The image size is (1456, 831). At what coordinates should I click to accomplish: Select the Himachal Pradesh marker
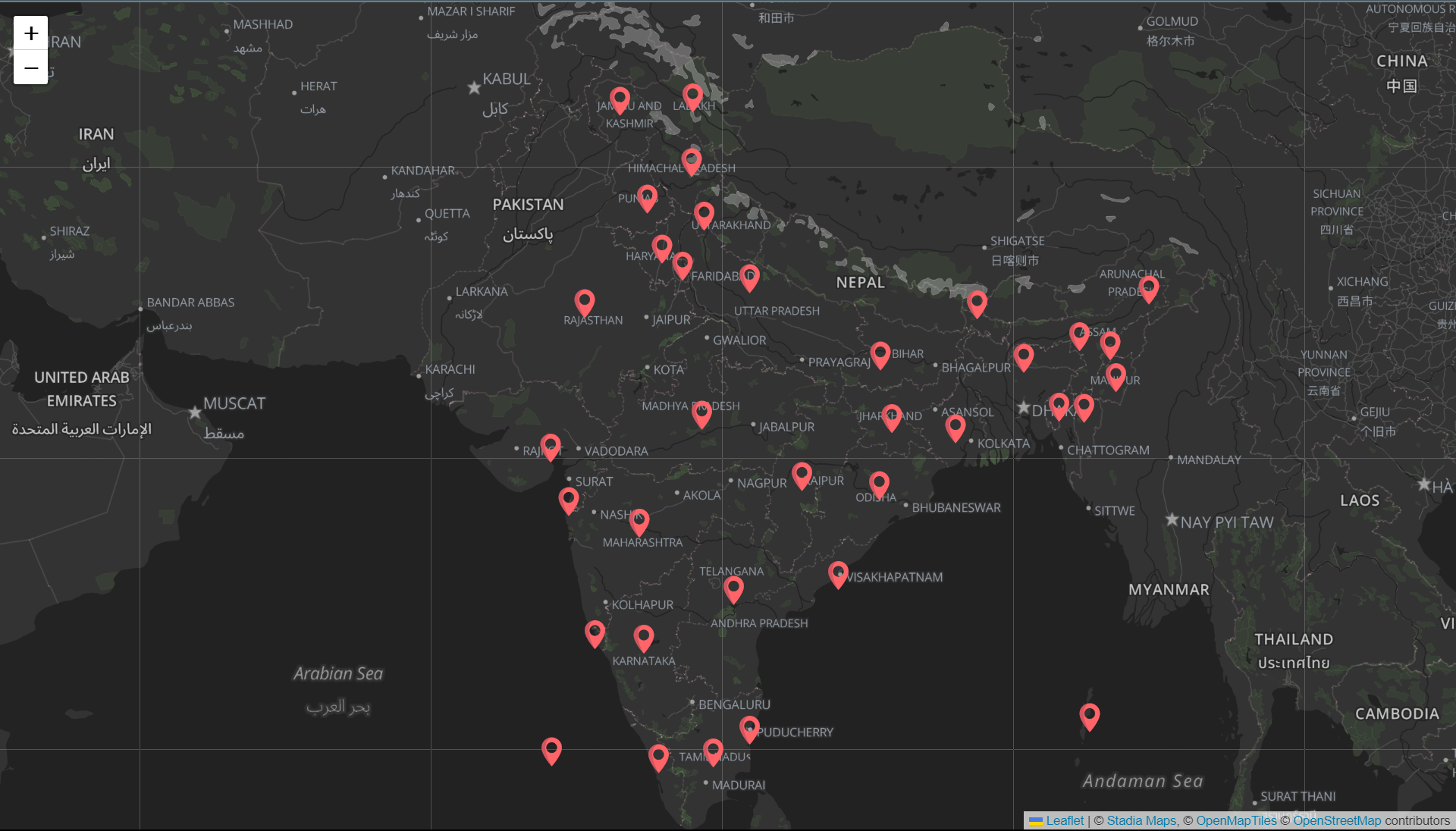click(x=692, y=161)
